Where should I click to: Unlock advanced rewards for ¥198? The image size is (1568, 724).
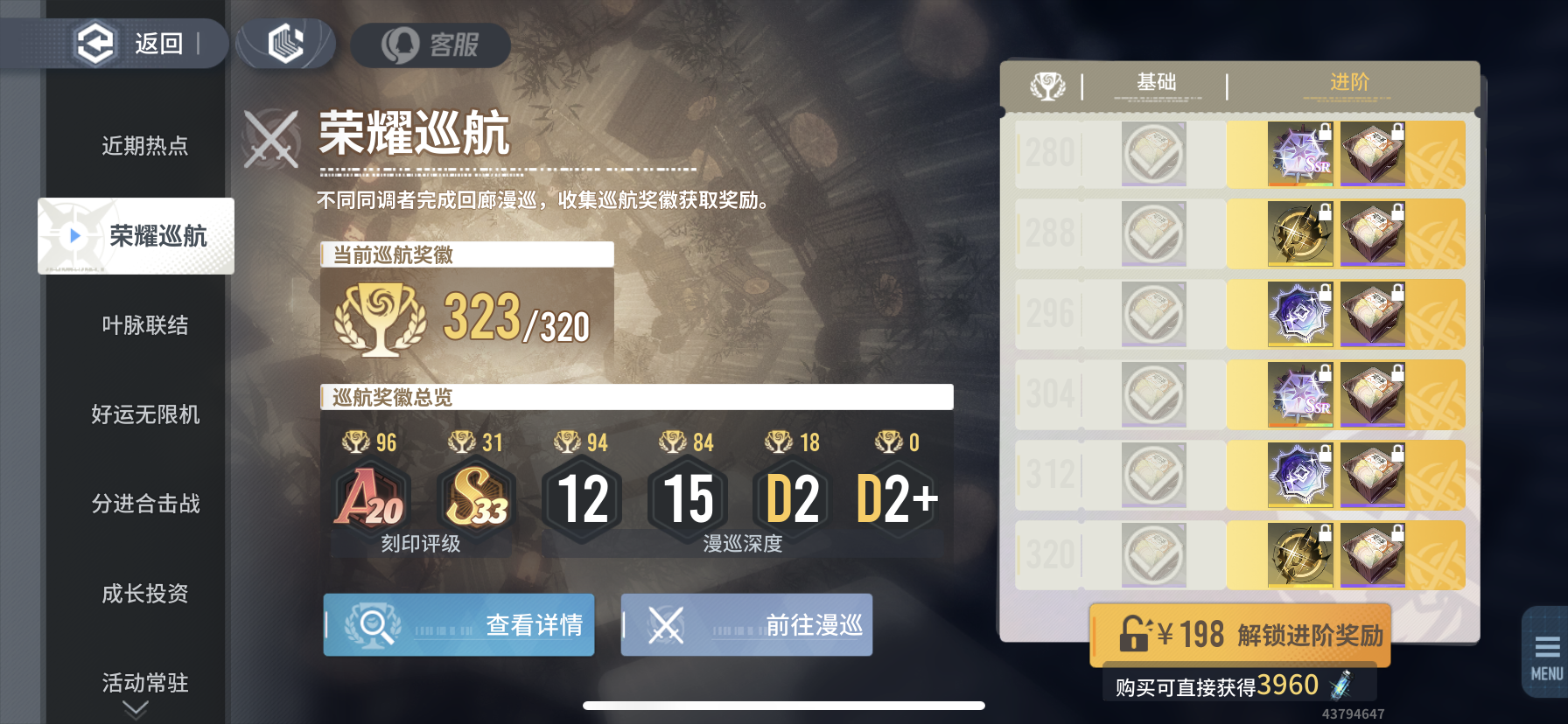[x=1240, y=634]
